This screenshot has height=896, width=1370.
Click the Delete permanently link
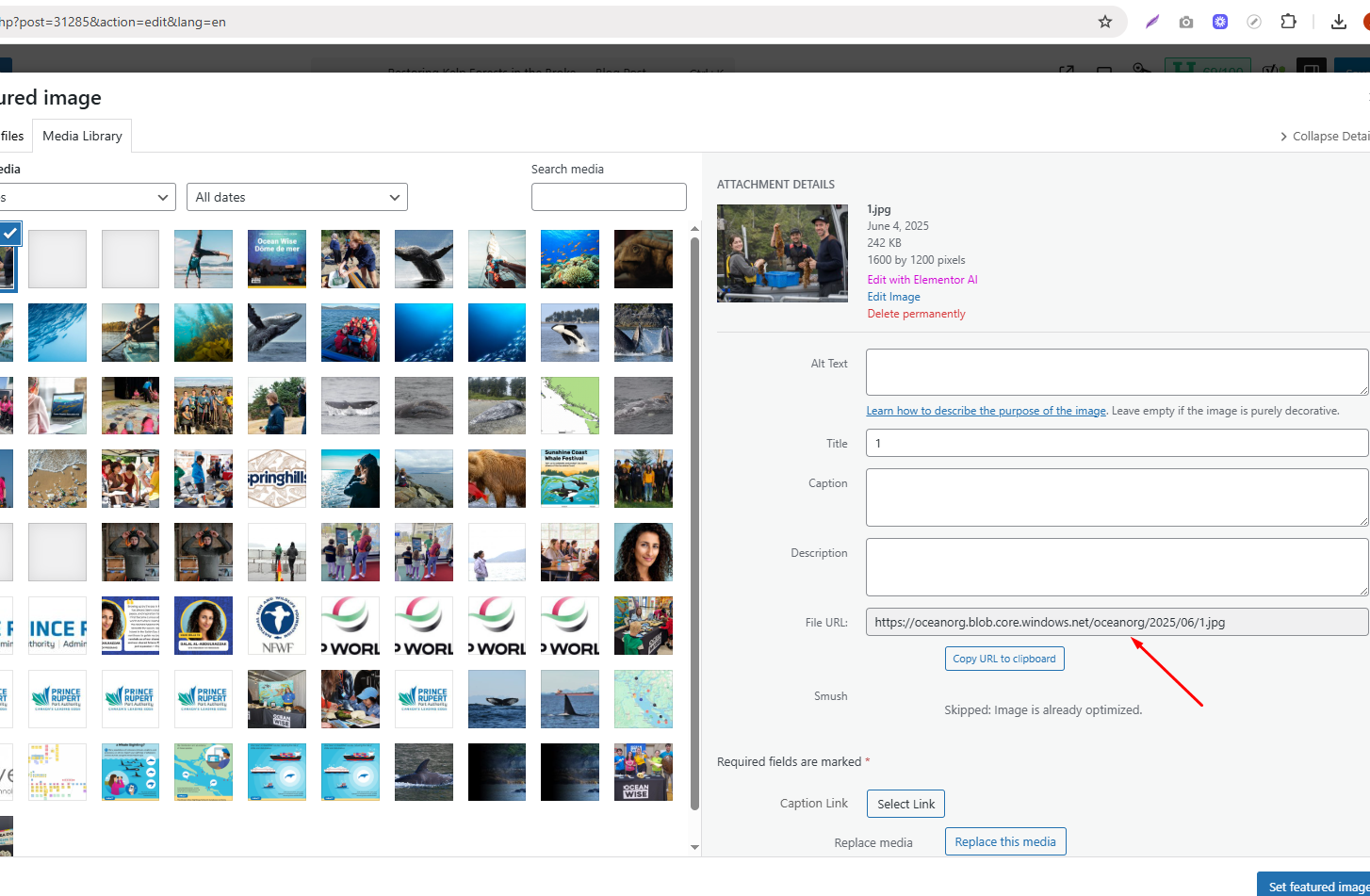[x=916, y=314]
